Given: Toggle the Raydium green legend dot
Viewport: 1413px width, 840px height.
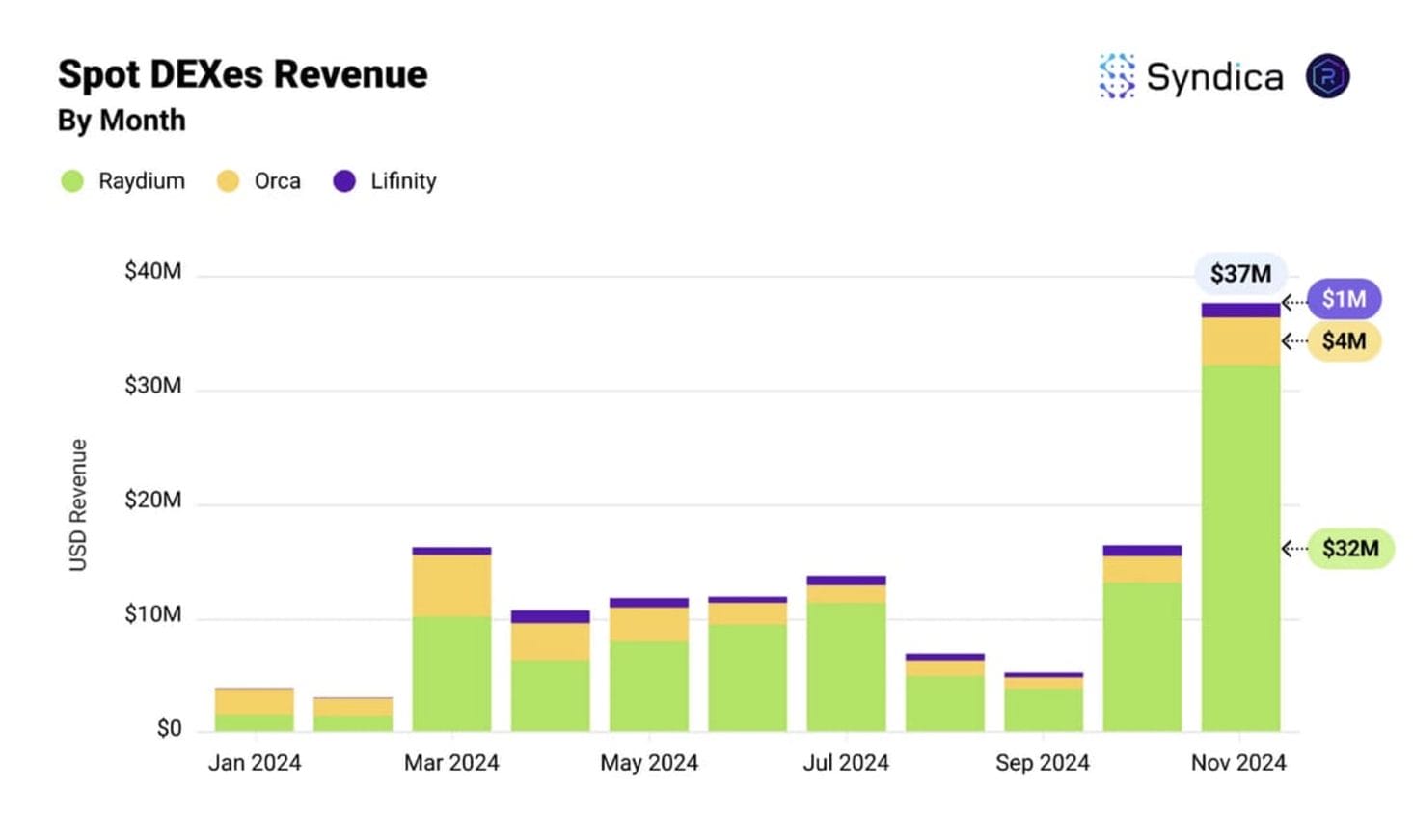Looking at the screenshot, I should [x=72, y=181].
